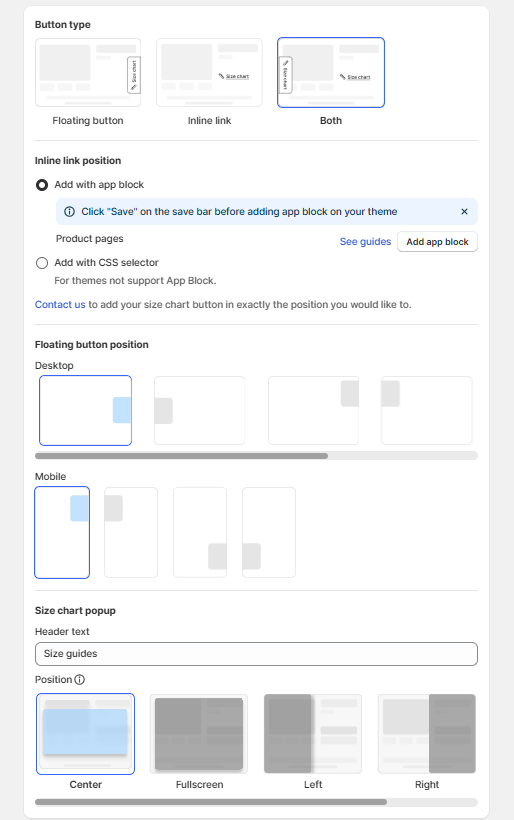The width and height of the screenshot is (514, 820).
Task: Select Add with CSS selector radio
Action: point(42,263)
